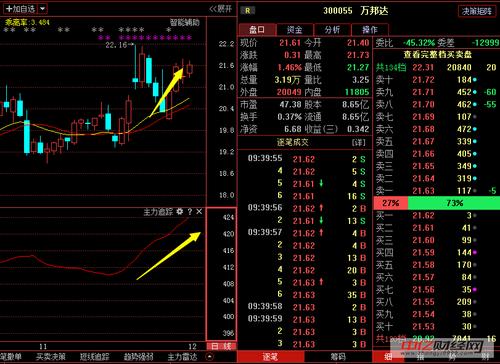Click the stock code 300055
Screen dimensions: 500x364
[338, 11]
